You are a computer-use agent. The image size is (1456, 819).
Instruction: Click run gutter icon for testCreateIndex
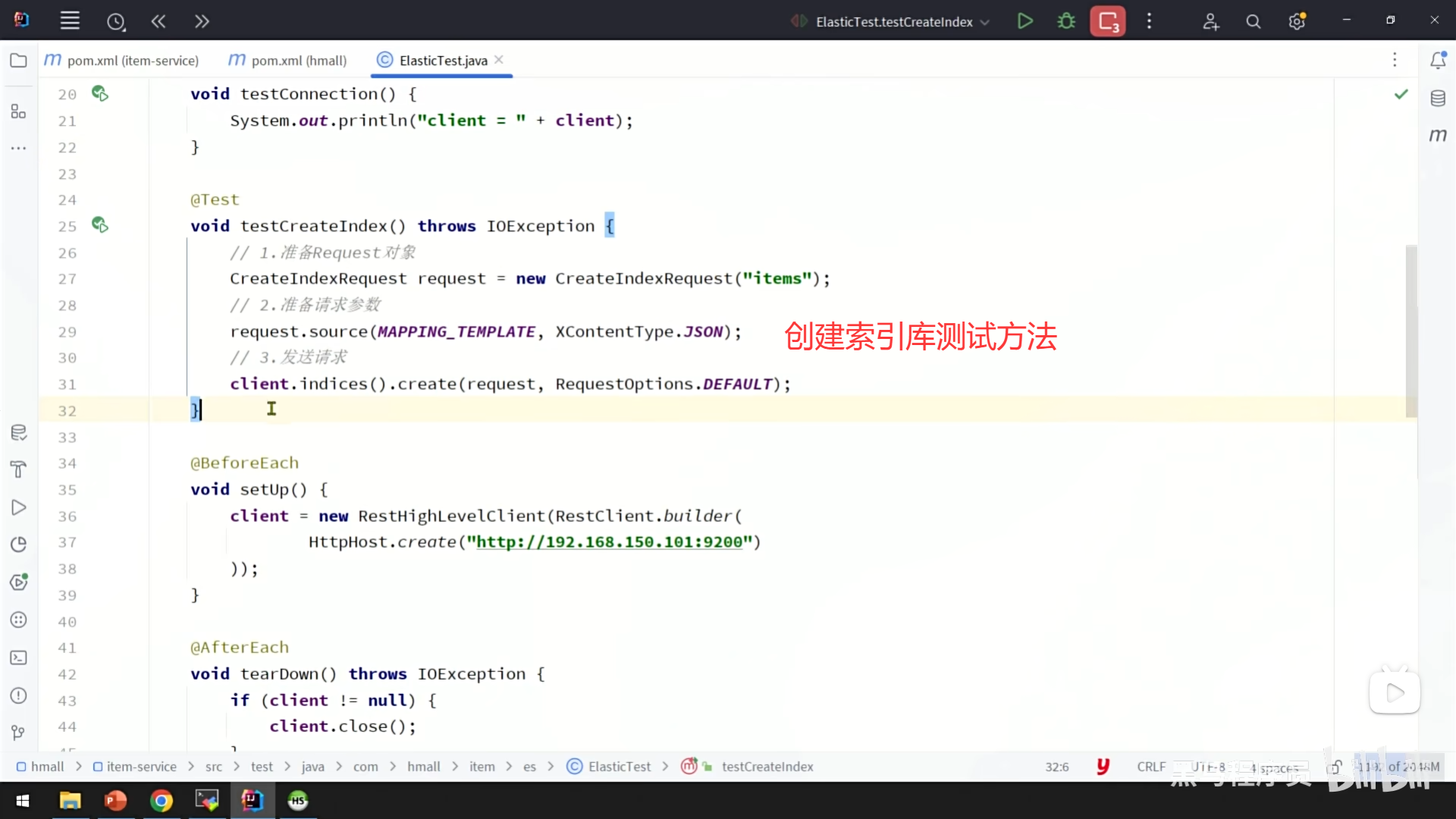tap(99, 225)
